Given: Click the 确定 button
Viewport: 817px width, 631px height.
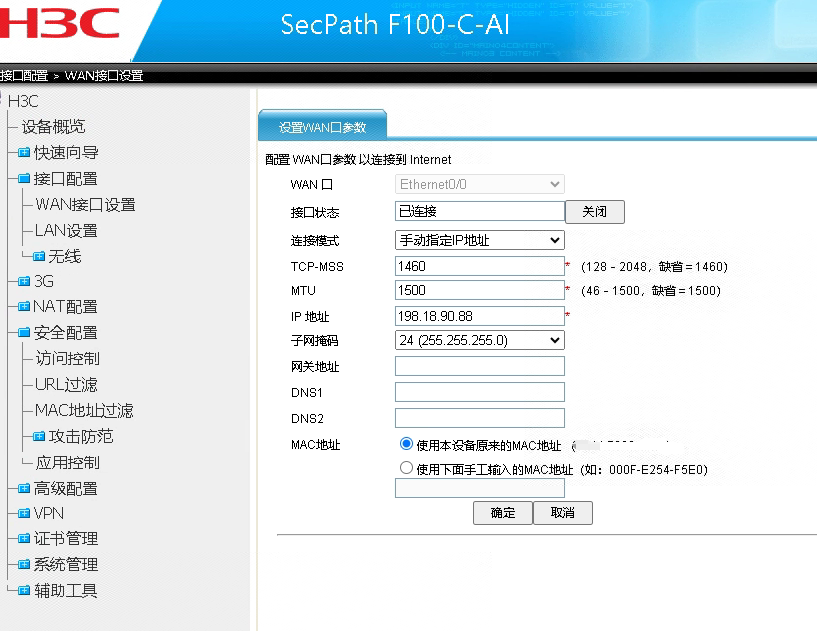Looking at the screenshot, I should [x=503, y=513].
